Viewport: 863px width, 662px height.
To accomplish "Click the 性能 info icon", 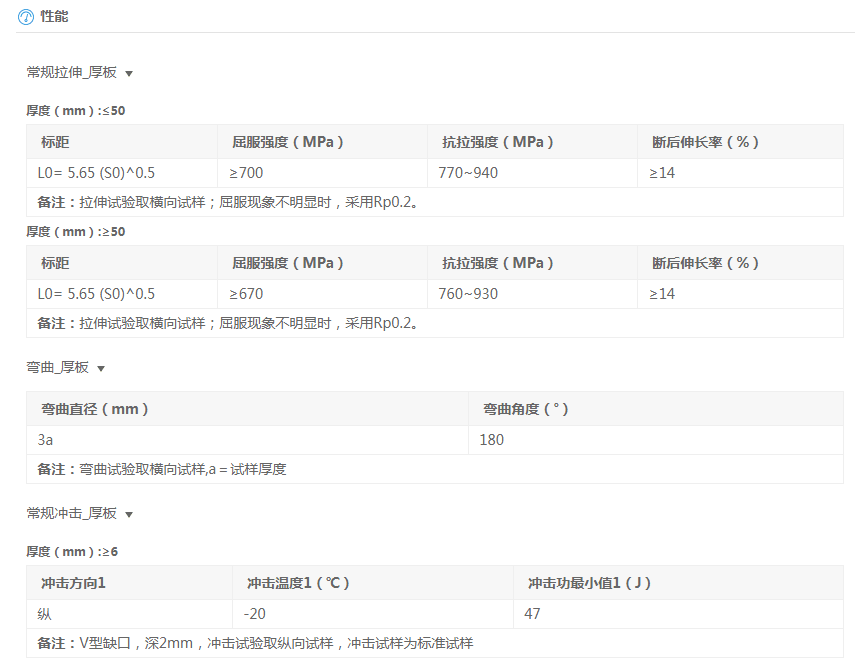I will (26, 17).
